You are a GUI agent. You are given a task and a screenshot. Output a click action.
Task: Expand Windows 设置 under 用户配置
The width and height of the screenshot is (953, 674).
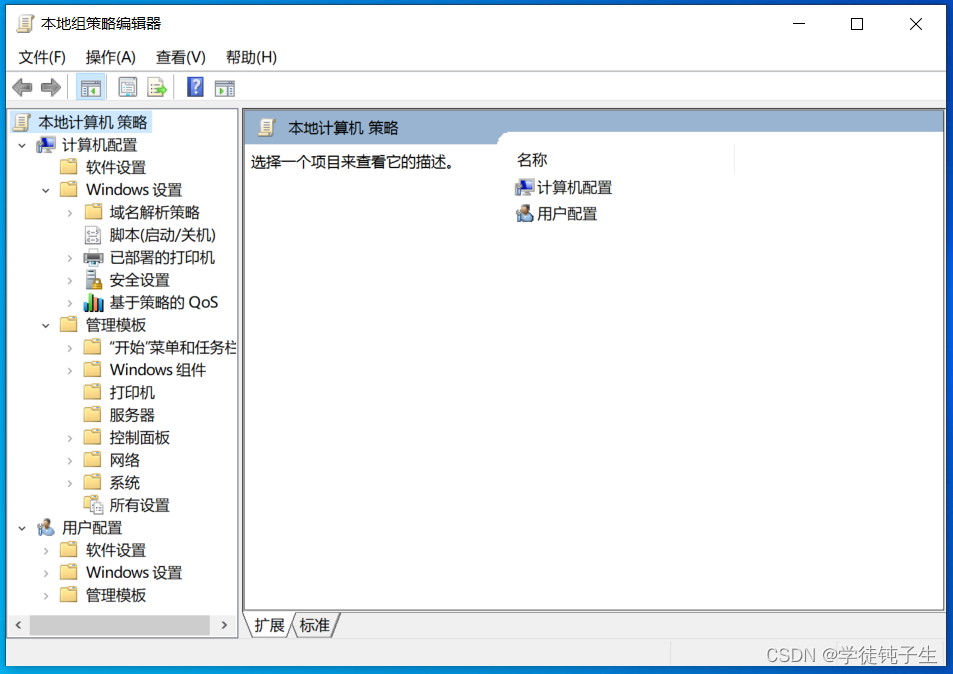46,573
